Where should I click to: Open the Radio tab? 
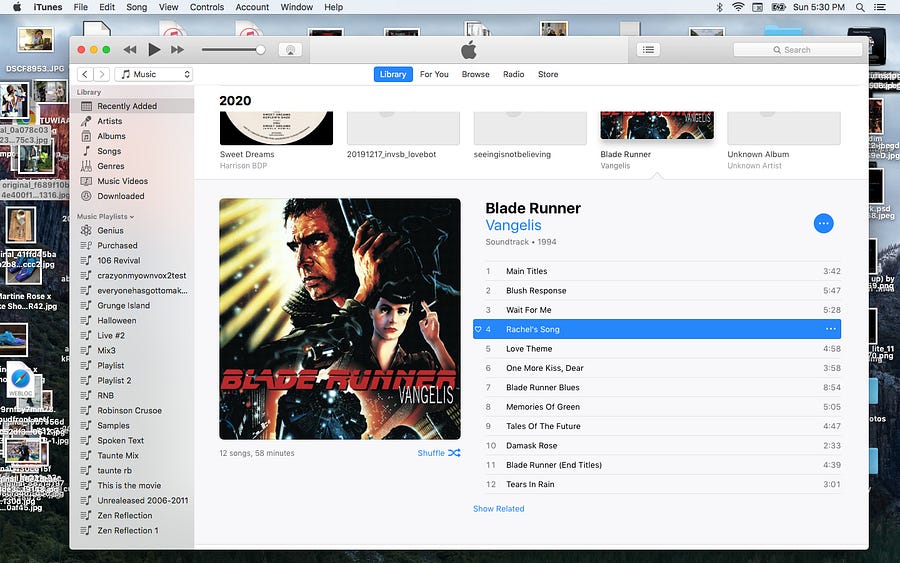[514, 74]
